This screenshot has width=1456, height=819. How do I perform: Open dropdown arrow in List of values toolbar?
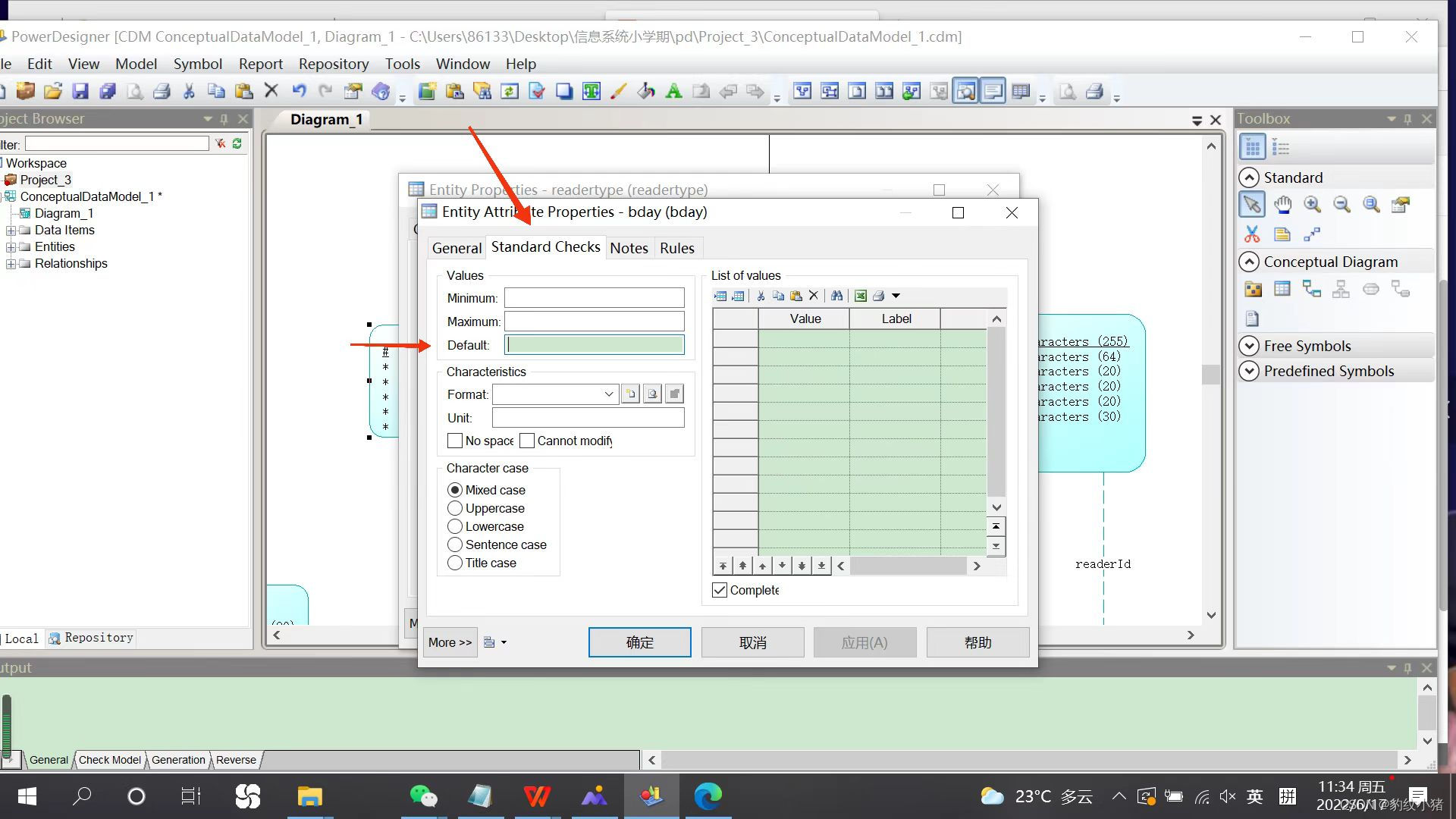(896, 296)
